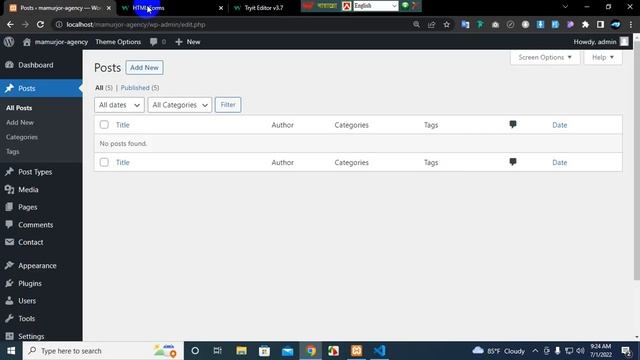The image size is (640, 360).
Task: Sort by Date in header row
Action: (x=560, y=125)
